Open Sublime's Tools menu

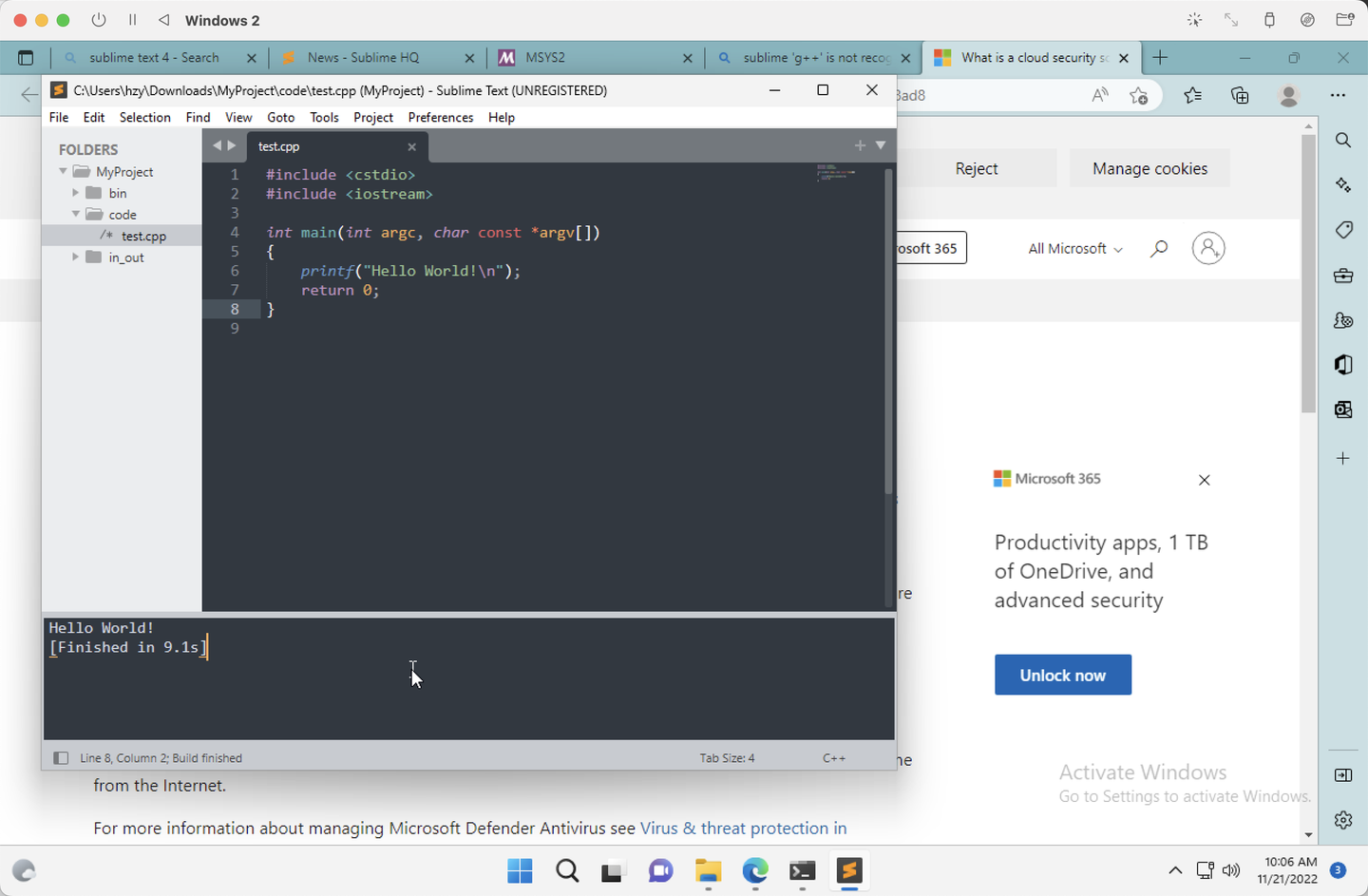pos(324,117)
